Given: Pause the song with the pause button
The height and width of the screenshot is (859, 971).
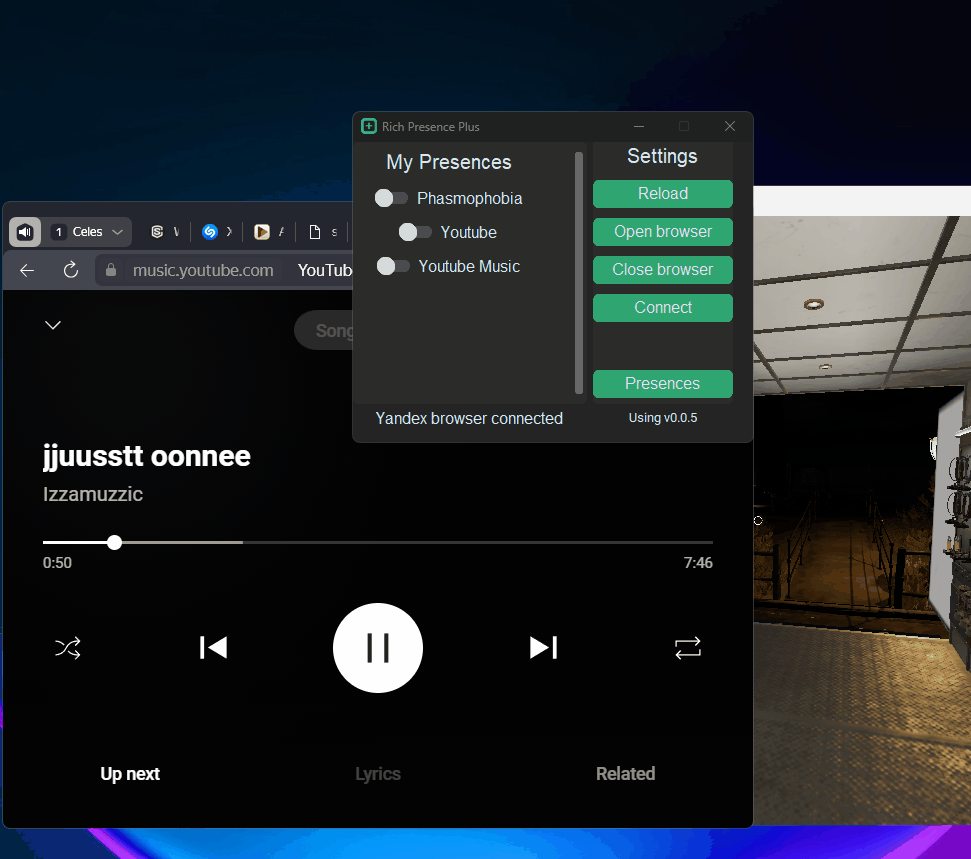Looking at the screenshot, I should 378,648.
